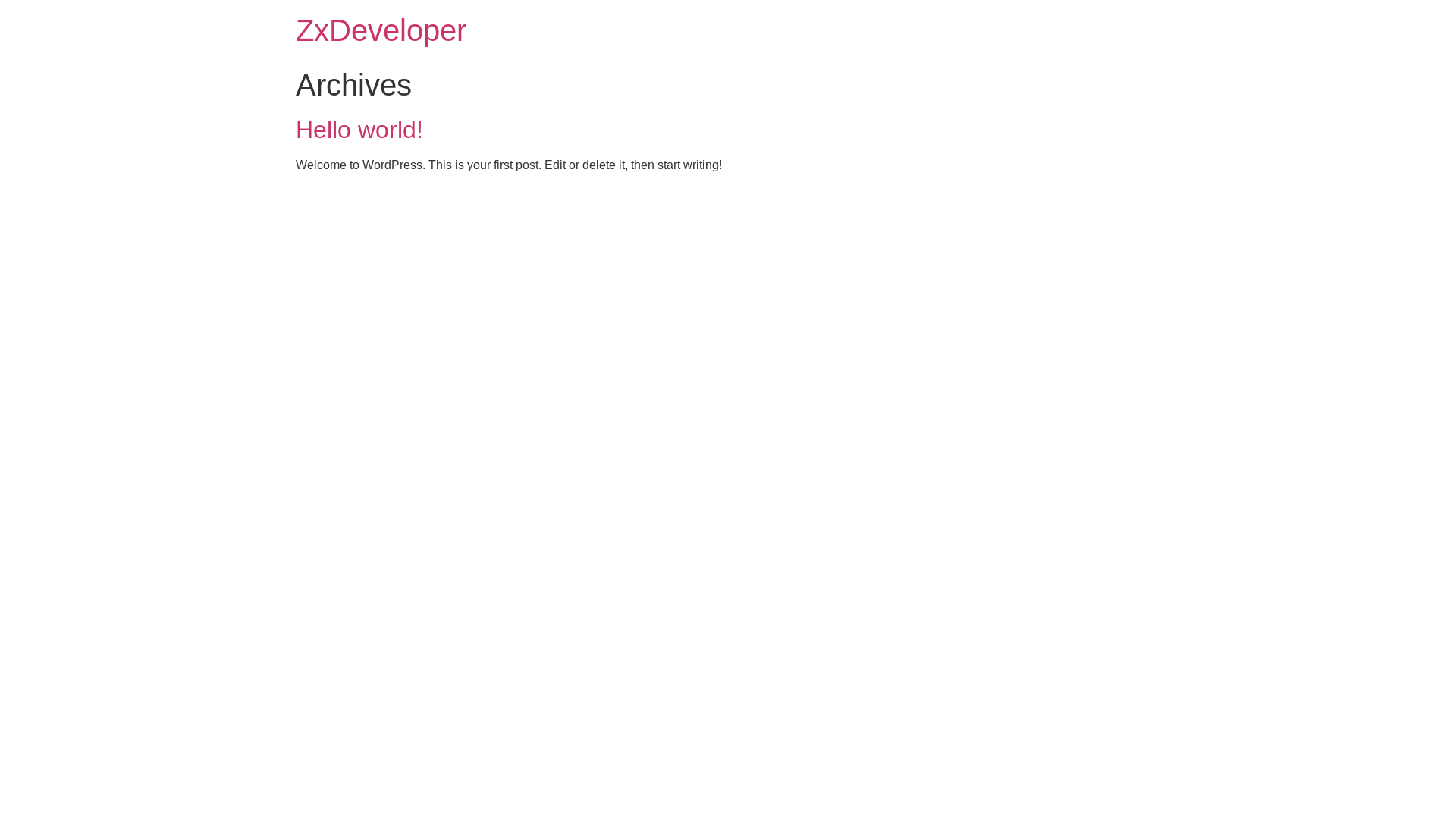Open the Hello world! post
Image resolution: width=1456 pixels, height=819 pixels.
[x=359, y=130]
